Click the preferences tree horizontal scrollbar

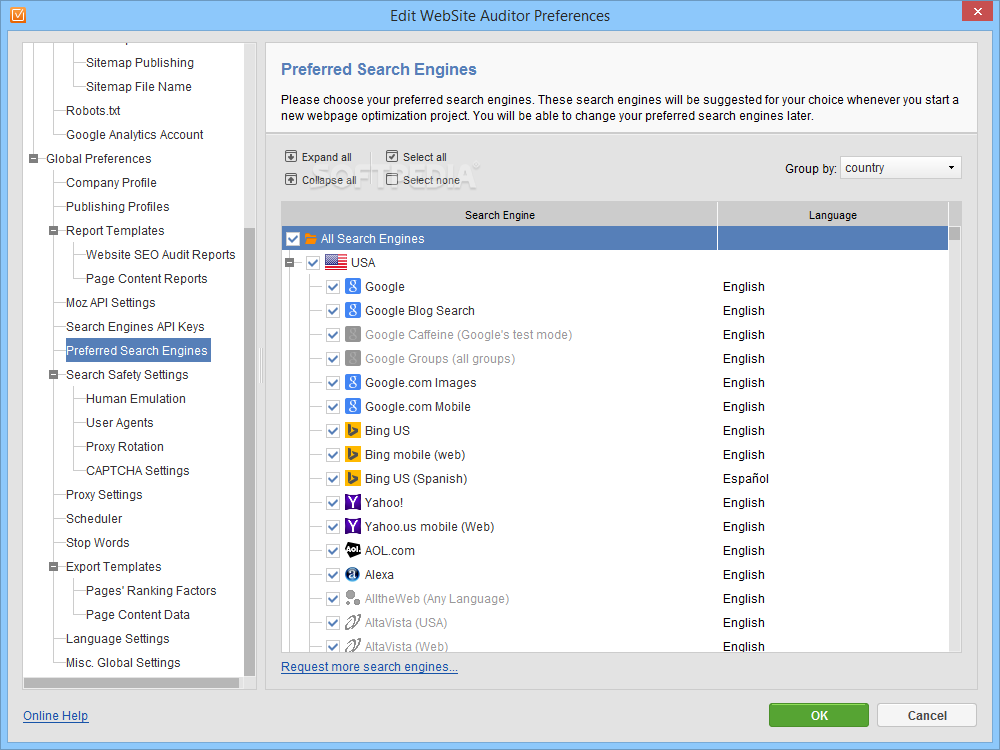point(131,682)
